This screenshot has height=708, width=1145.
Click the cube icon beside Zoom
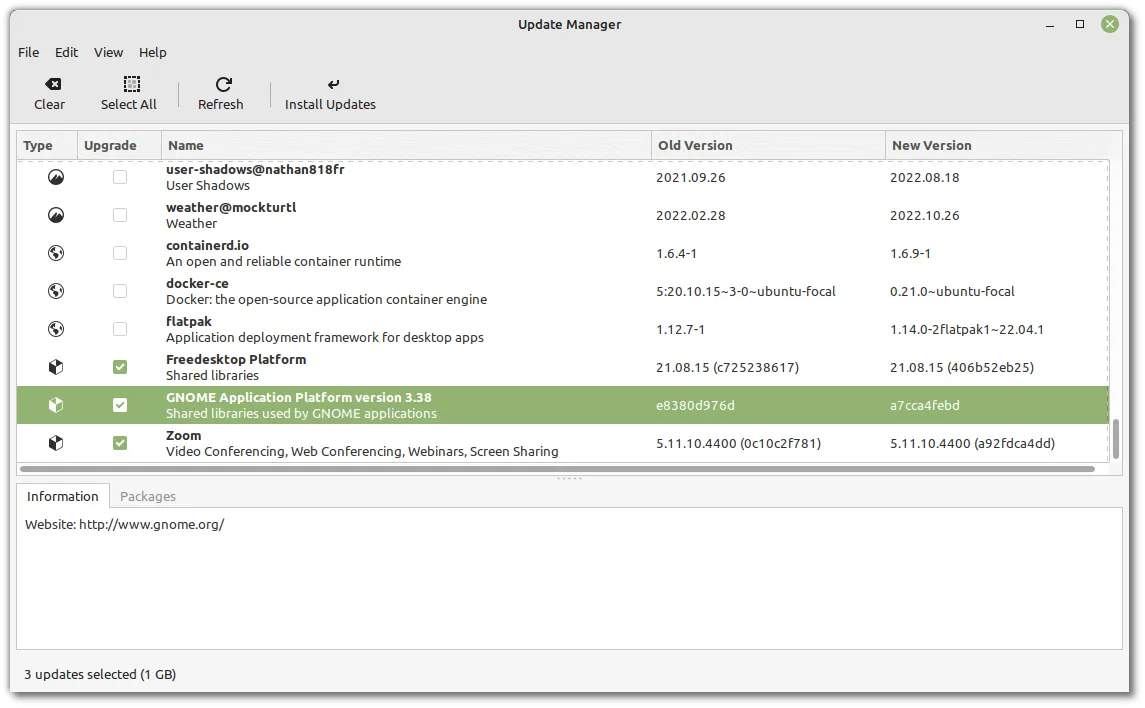point(55,443)
